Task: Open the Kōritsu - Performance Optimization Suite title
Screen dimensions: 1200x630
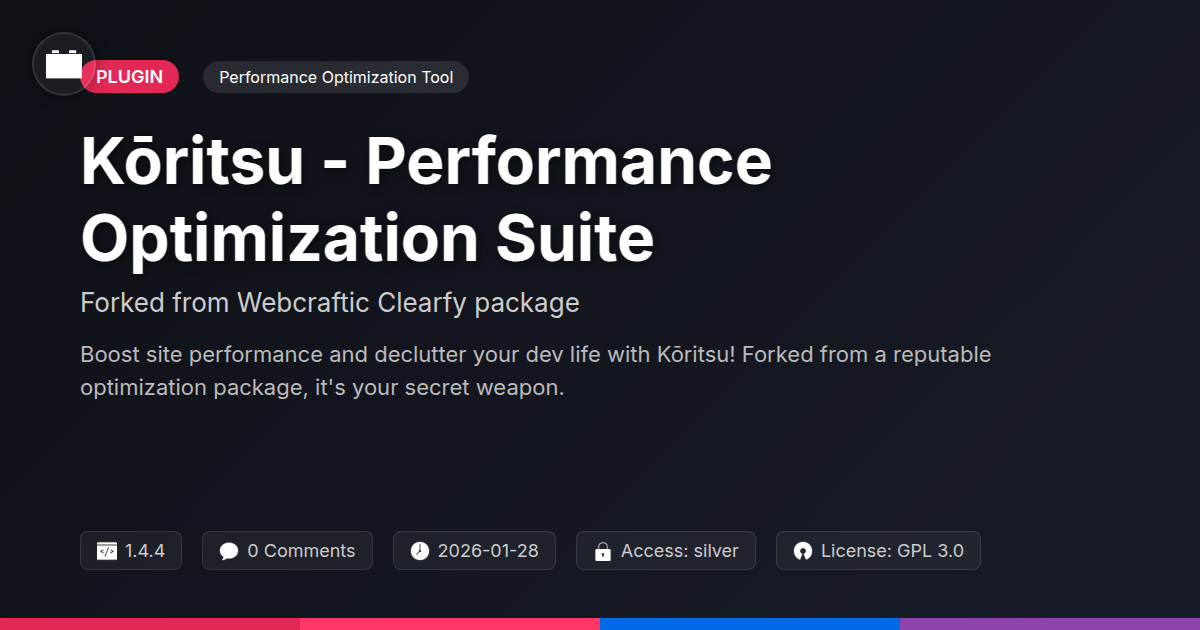Action: (426, 201)
